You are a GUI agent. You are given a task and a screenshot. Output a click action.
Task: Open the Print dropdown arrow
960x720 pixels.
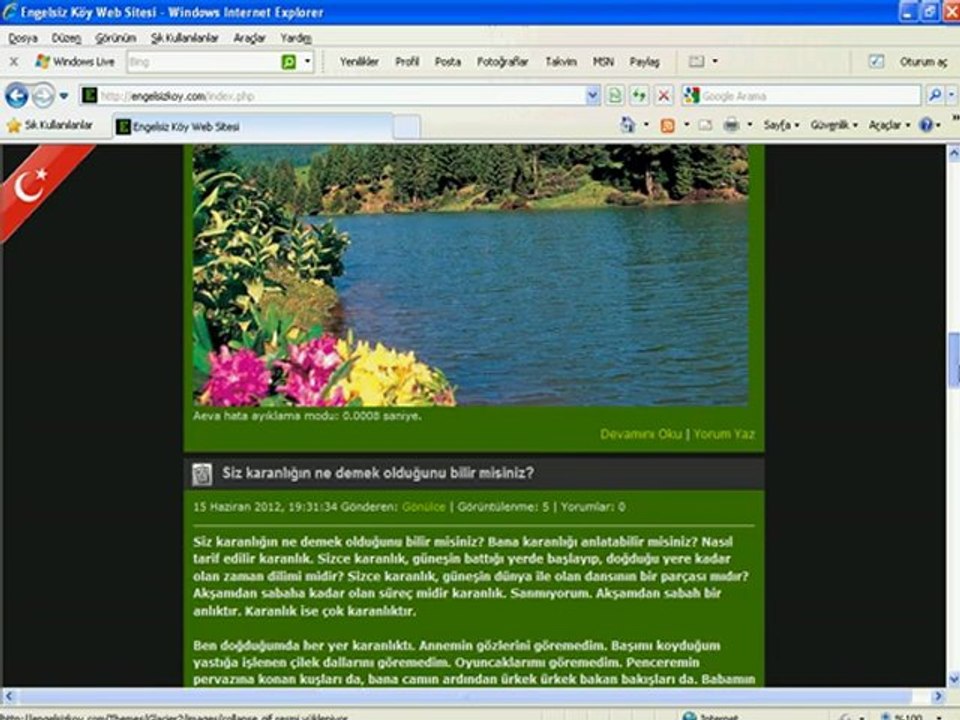coord(749,125)
